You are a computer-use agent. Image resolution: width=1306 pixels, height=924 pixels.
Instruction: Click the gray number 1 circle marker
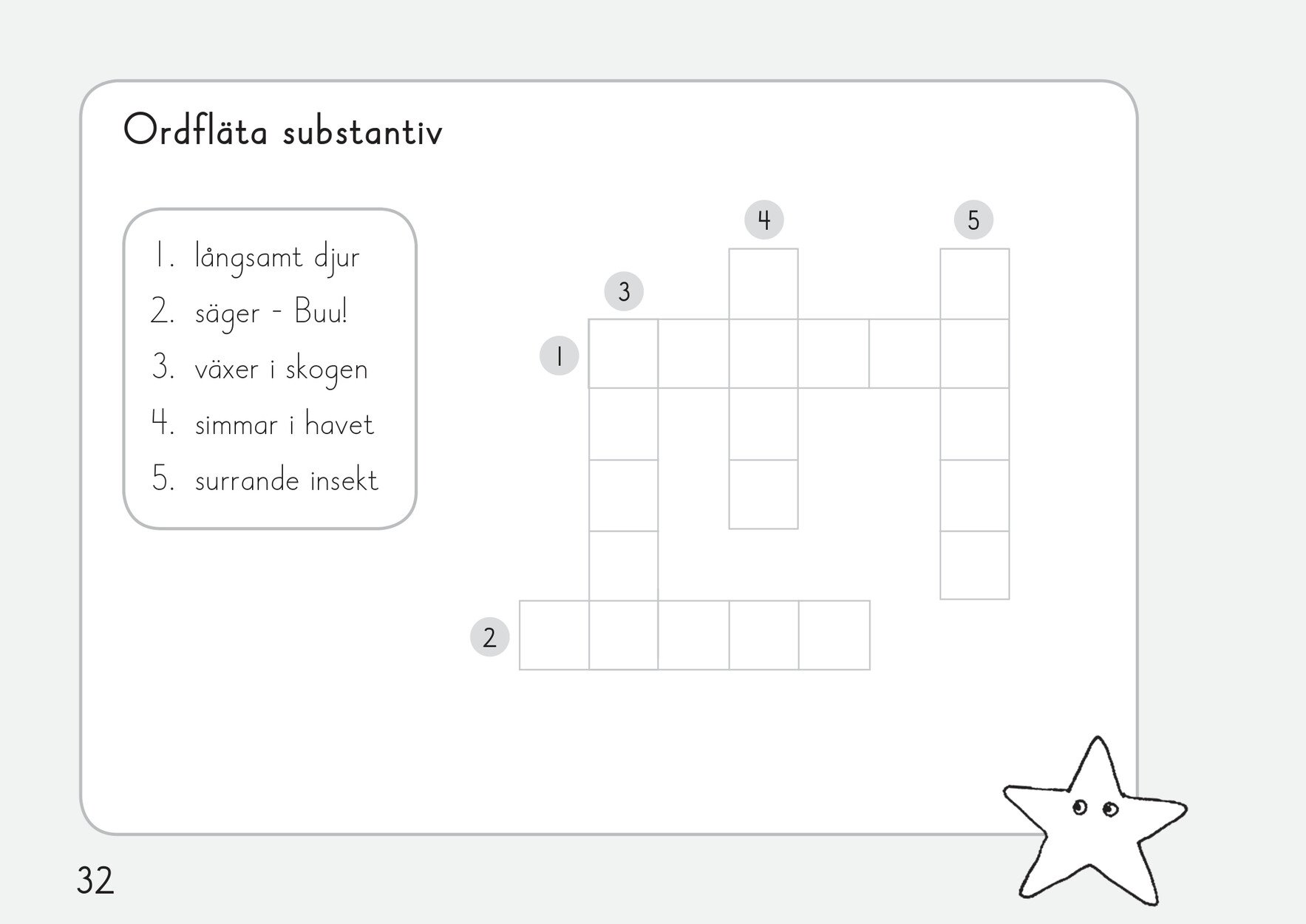pyautogui.click(x=559, y=356)
